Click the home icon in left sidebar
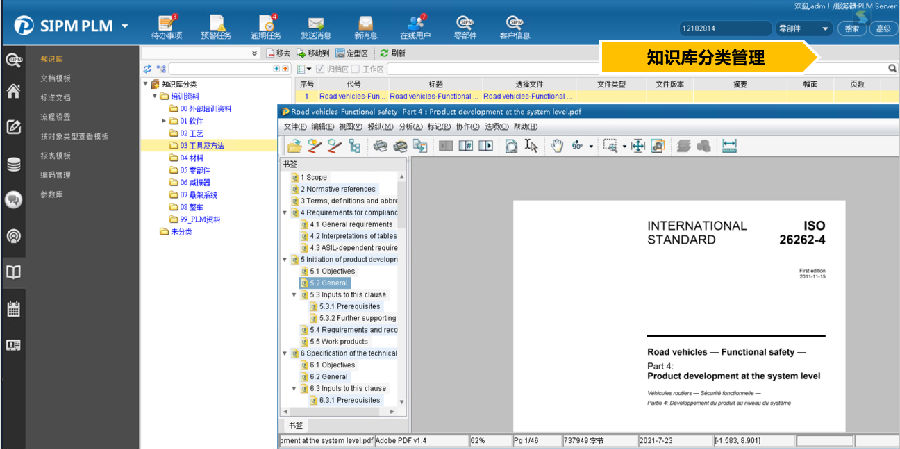The height and width of the screenshot is (449, 900). (13, 91)
